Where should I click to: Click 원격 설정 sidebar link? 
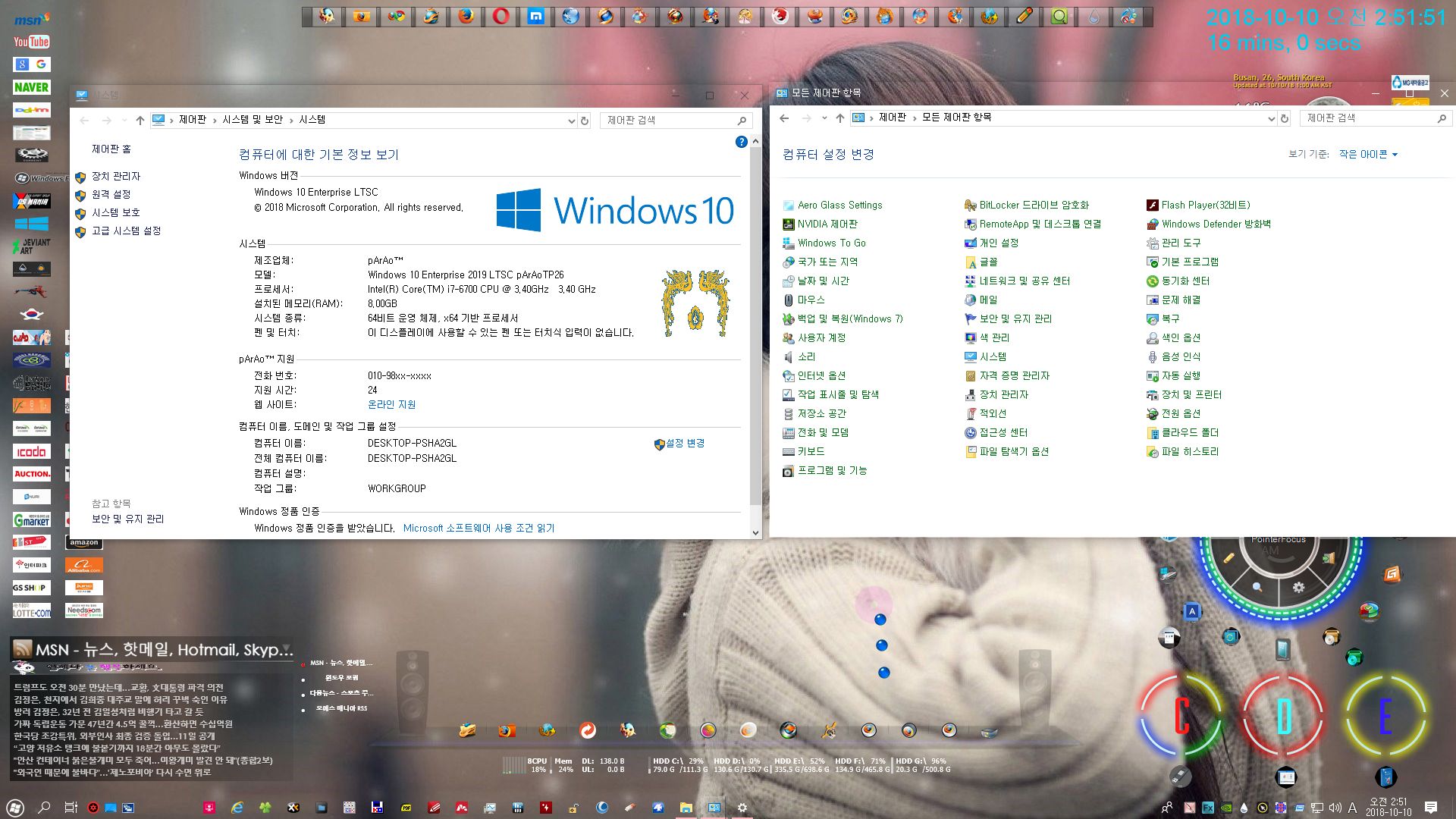(x=111, y=194)
